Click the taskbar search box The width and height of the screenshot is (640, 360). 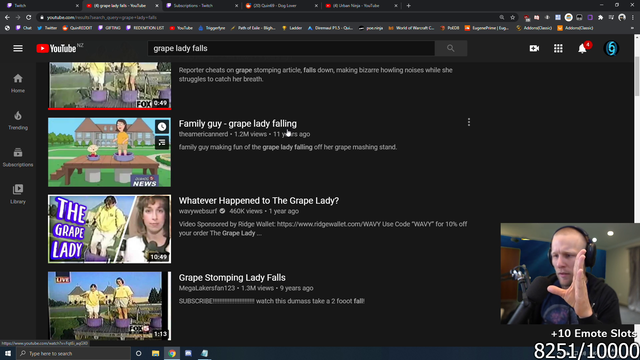(x=73, y=353)
